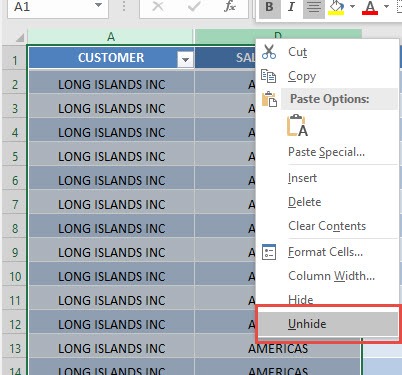This screenshot has height=375, width=402.
Task: Select the column A header
Action: (x=111, y=37)
